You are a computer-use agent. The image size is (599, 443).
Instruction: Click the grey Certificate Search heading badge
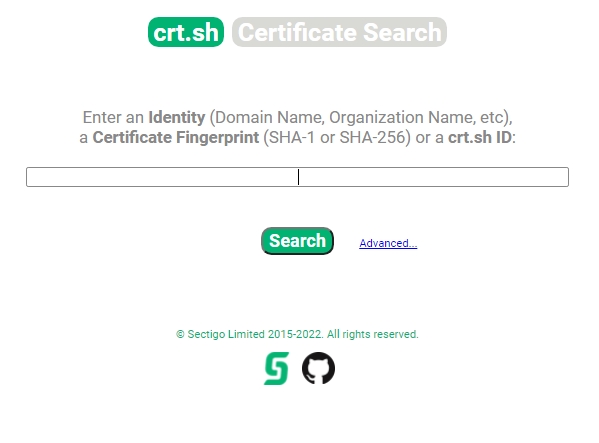[x=339, y=32]
